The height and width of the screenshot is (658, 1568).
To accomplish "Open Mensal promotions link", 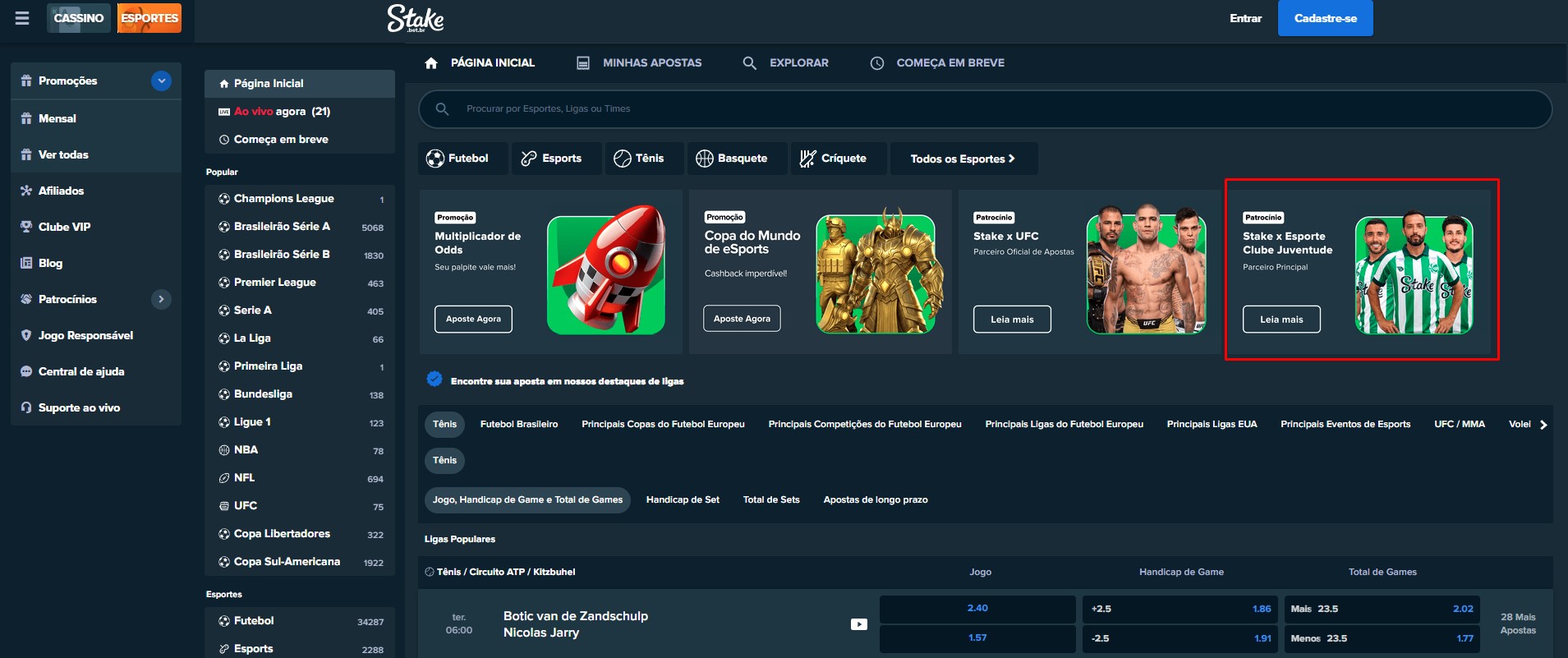I will point(96,118).
